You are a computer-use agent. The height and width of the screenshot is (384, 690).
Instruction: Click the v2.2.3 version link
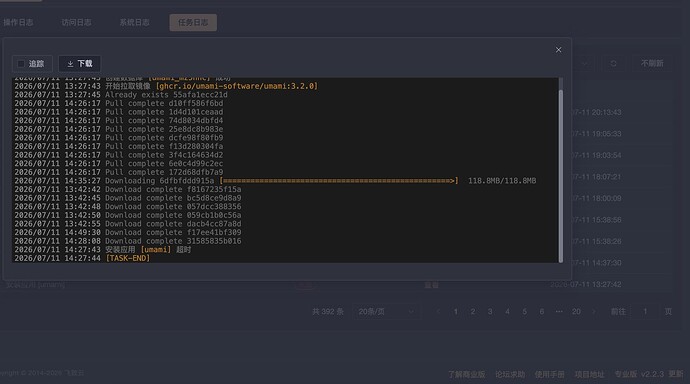pos(652,374)
